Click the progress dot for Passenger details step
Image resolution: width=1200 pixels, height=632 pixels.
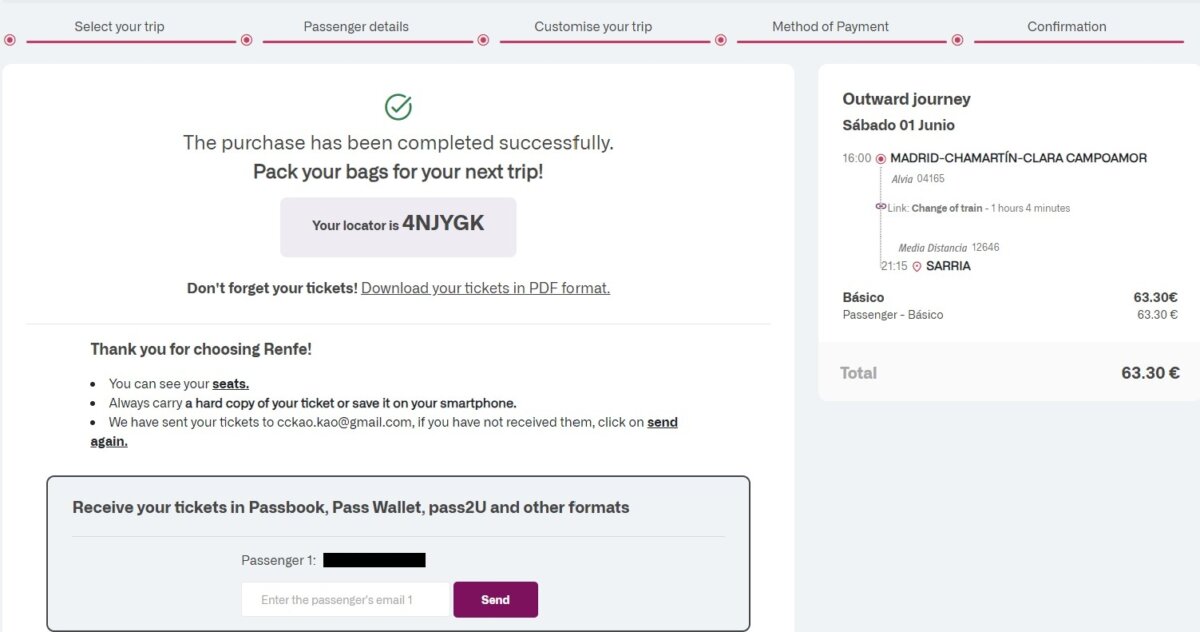coord(246,40)
